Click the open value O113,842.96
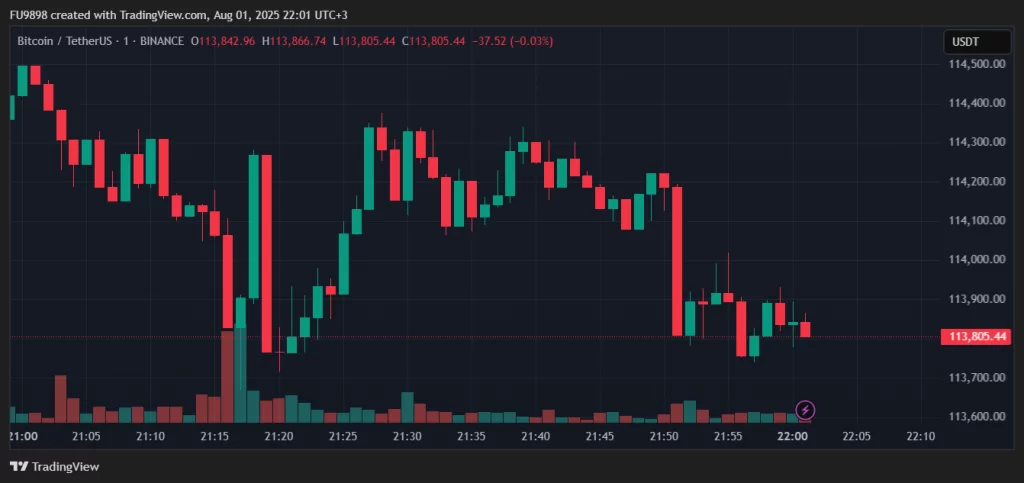Viewport: 1024px width, 483px height. (224, 41)
